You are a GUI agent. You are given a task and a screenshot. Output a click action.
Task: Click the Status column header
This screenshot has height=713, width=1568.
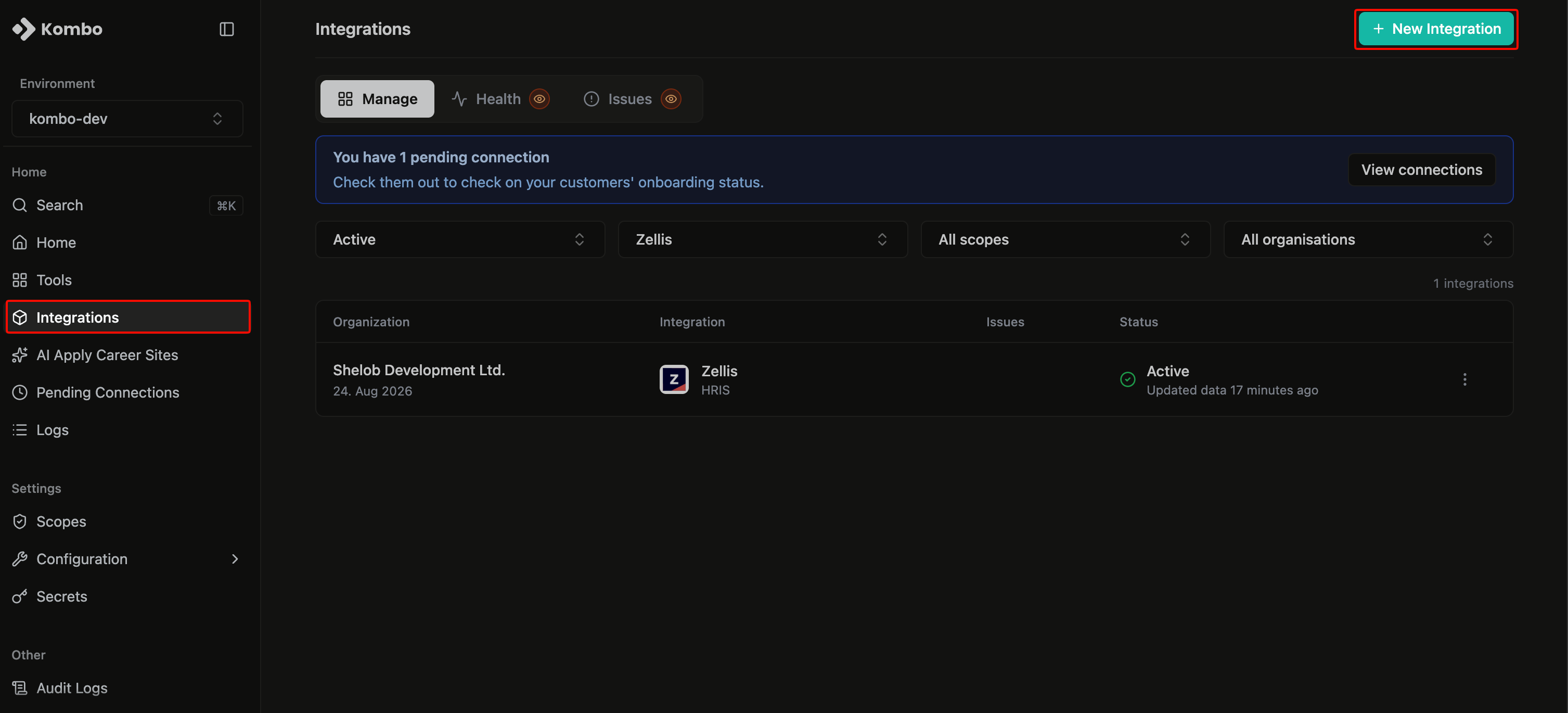click(x=1138, y=322)
